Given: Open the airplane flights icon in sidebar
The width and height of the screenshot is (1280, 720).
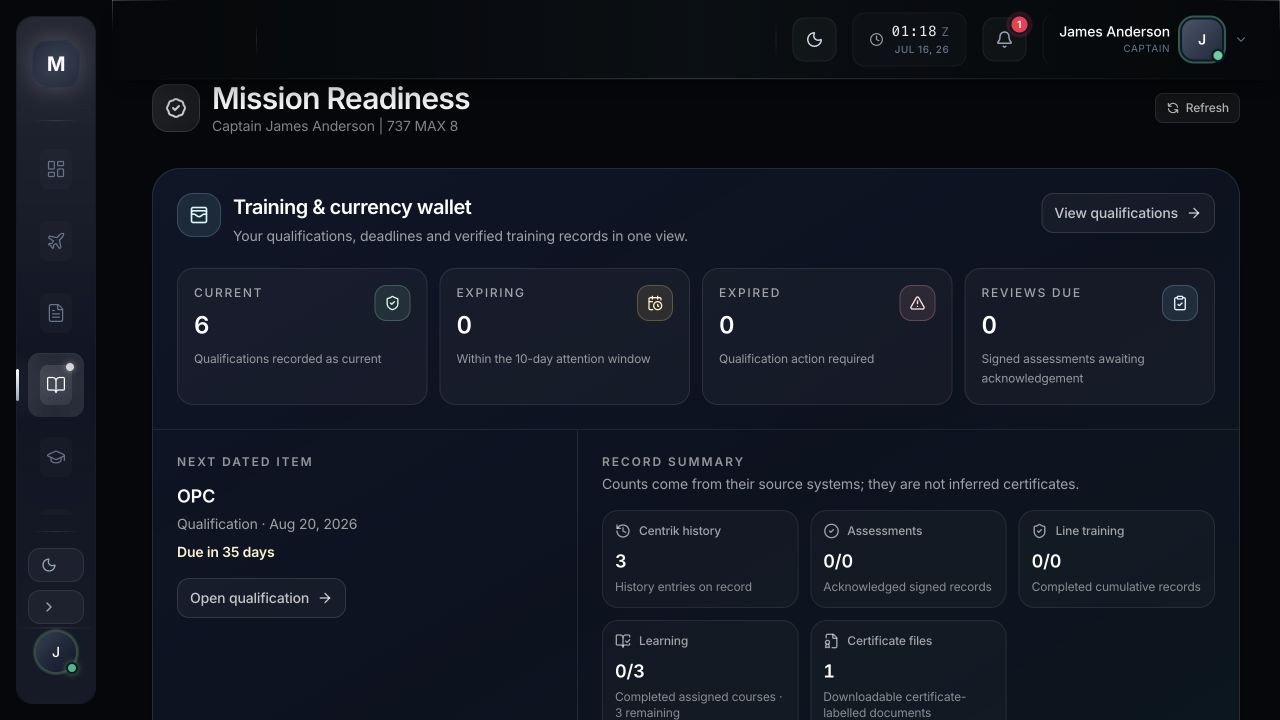Looking at the screenshot, I should 56,241.
